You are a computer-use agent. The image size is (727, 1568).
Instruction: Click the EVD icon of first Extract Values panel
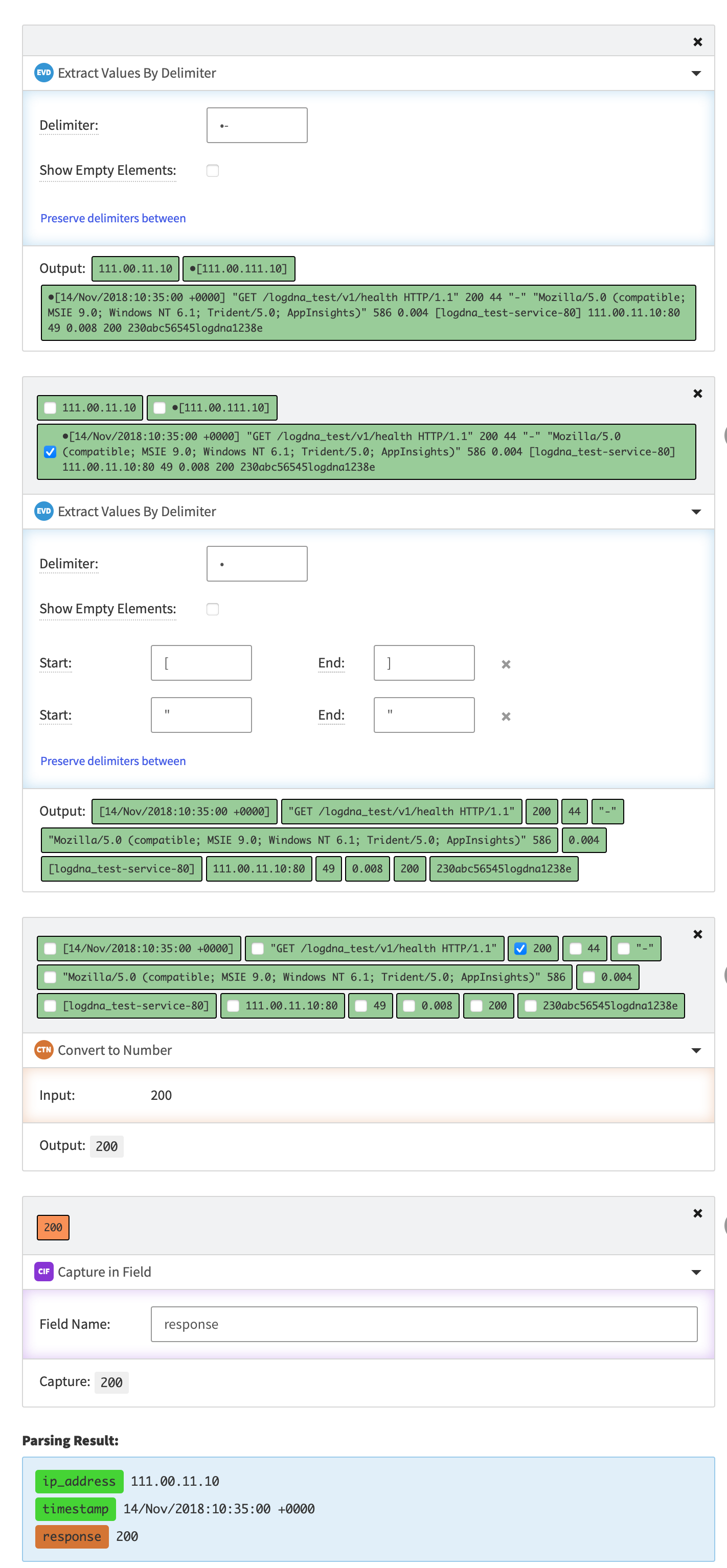(44, 73)
